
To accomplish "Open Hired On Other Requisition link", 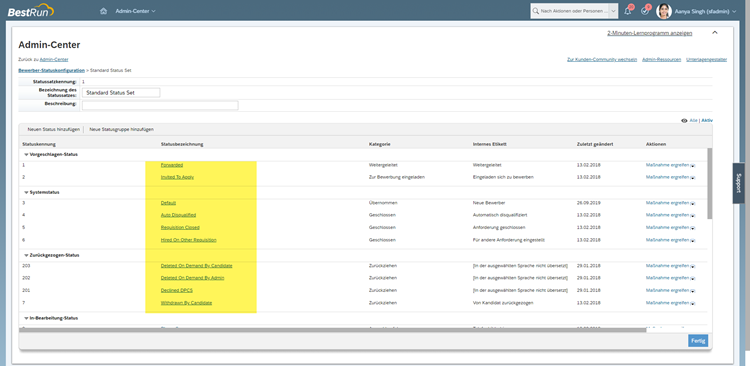I will [x=188, y=240].
